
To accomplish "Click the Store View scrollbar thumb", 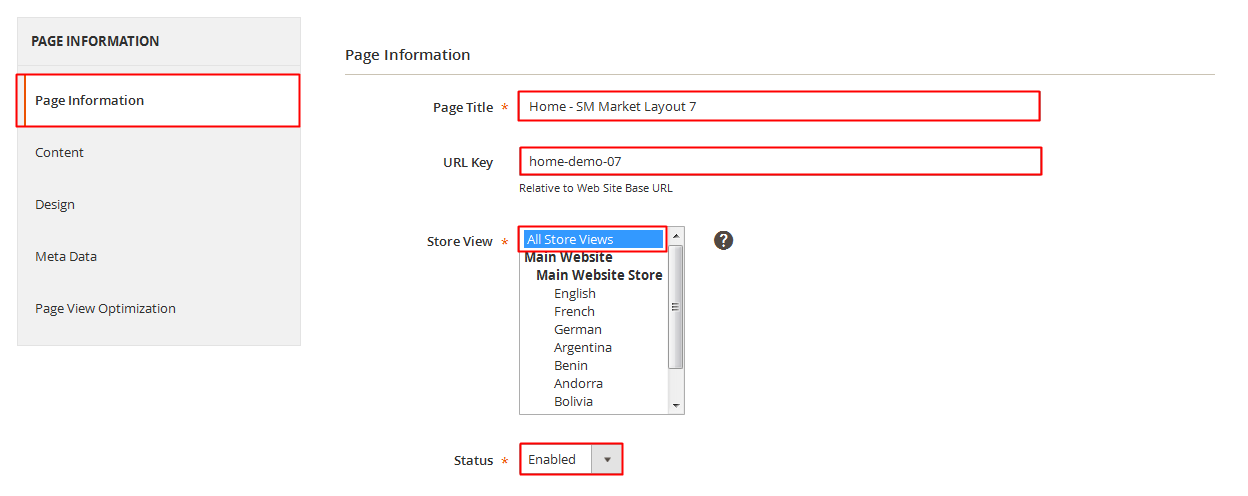I will pos(676,307).
